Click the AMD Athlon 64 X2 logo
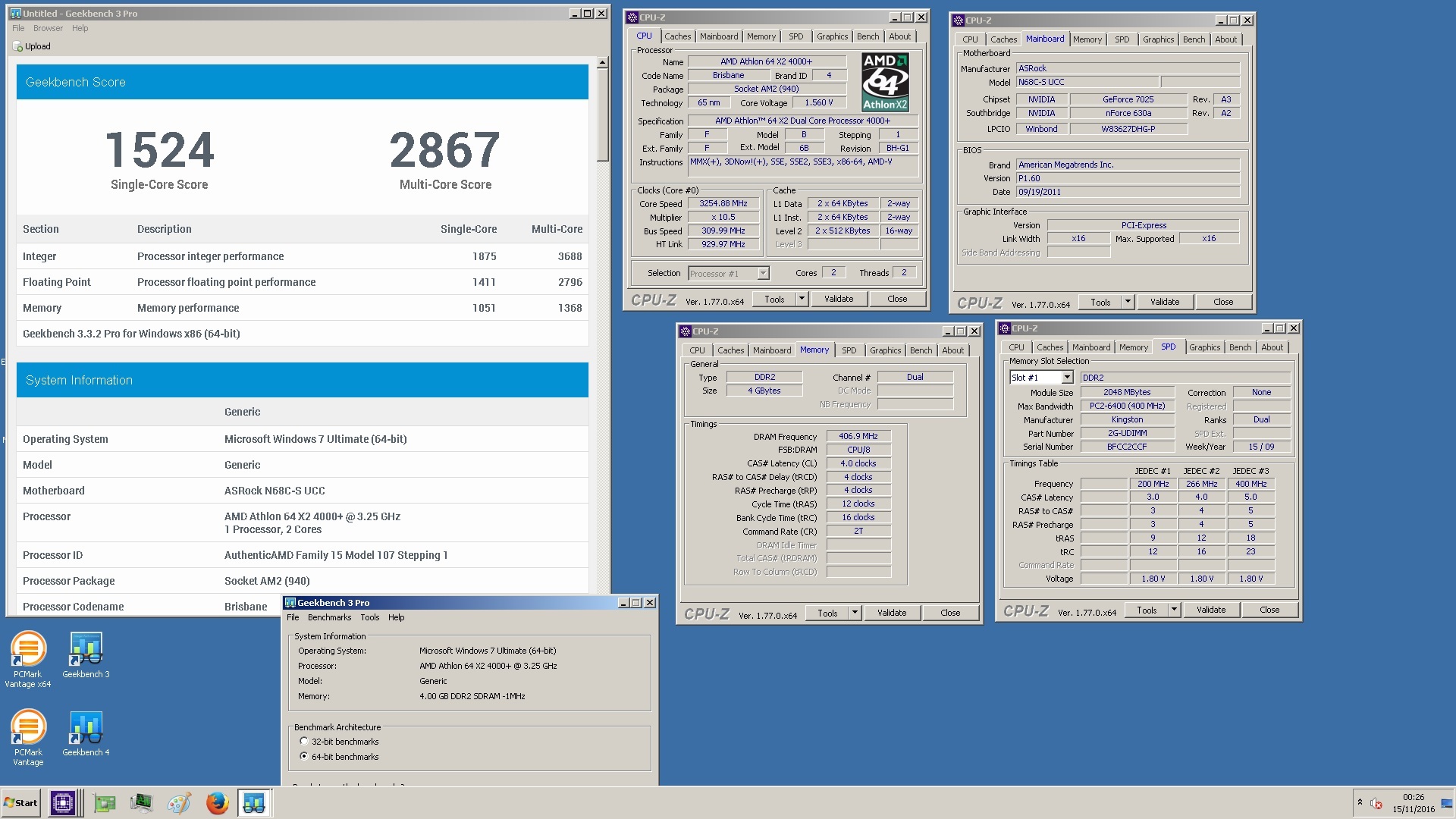Viewport: 1456px width, 819px height. (x=885, y=82)
